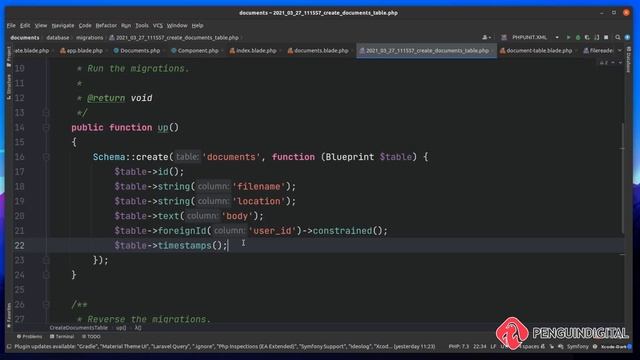The image size is (640, 360).
Task: Toggle the fold end marker on line 24
Action: tap(46, 275)
